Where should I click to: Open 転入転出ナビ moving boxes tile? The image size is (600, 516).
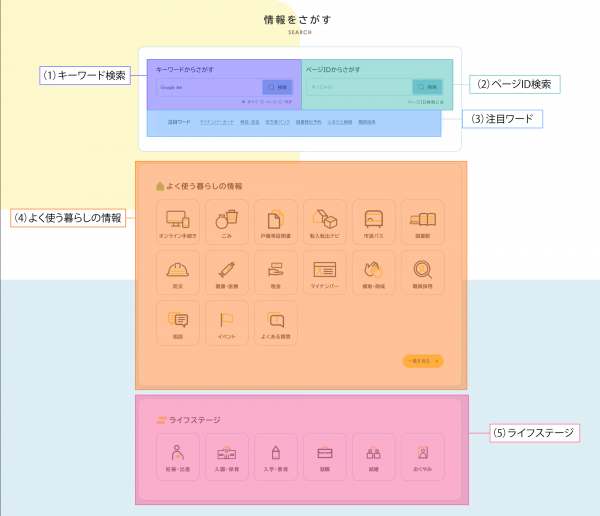325,222
